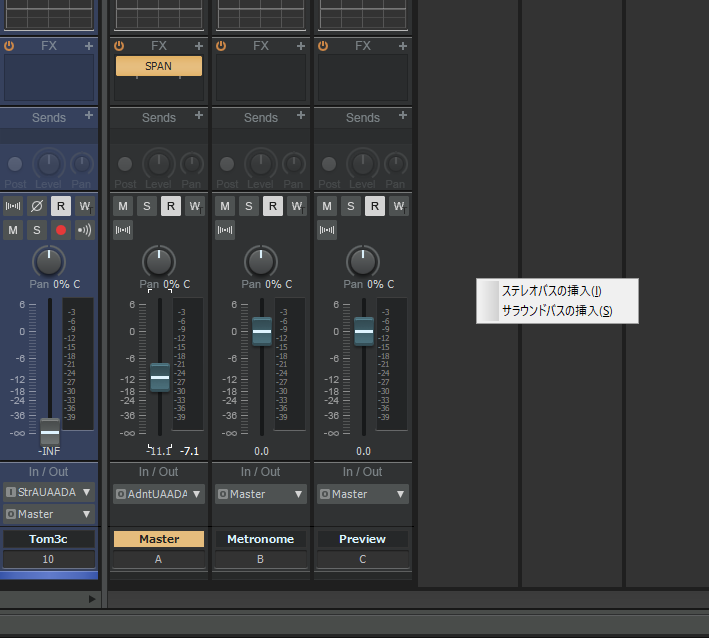This screenshot has height=638, width=709.
Task: Toggle phase invert on Tom3c track
Action: coord(37,206)
